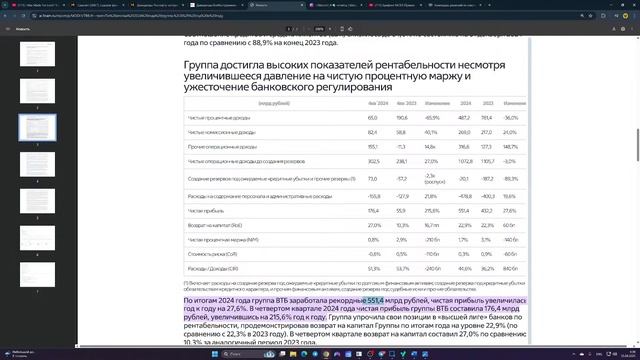640x360 pixels.
Task: Click the vertical scrollbar thumb of PDF
Action: tap(638, 145)
